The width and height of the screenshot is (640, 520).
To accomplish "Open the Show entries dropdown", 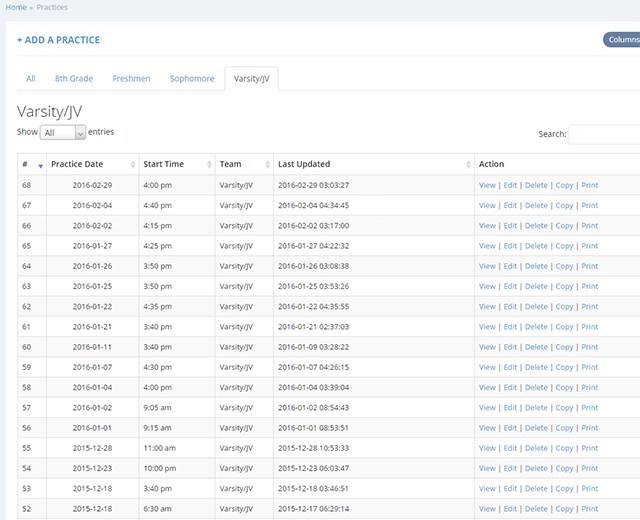I will point(64,132).
